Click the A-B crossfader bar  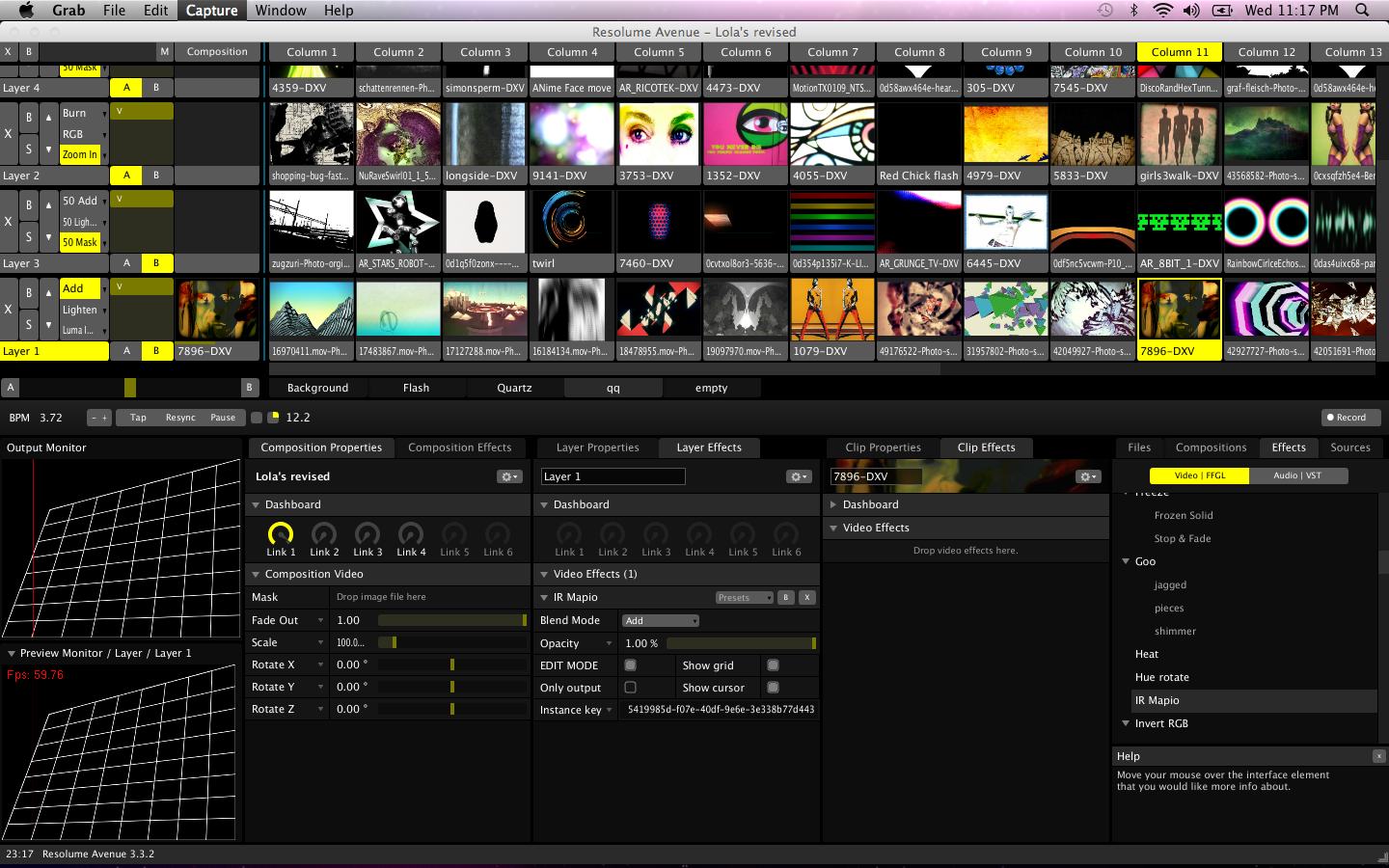(x=130, y=388)
